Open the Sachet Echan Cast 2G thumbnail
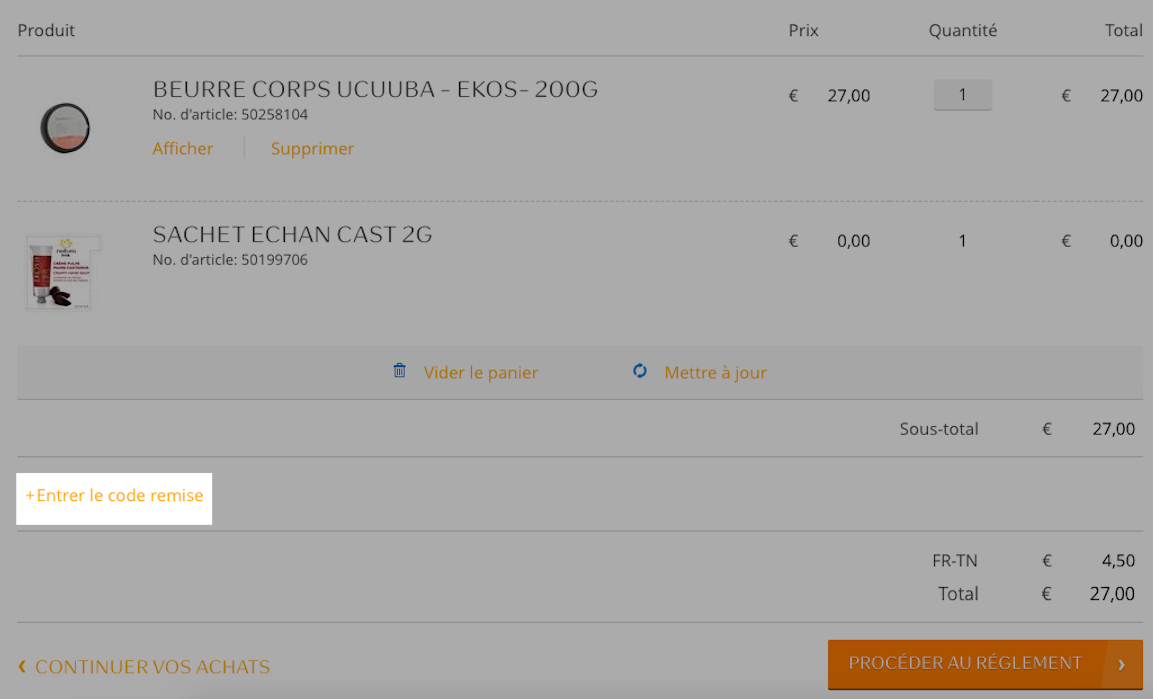Image resolution: width=1153 pixels, height=699 pixels. click(63, 272)
